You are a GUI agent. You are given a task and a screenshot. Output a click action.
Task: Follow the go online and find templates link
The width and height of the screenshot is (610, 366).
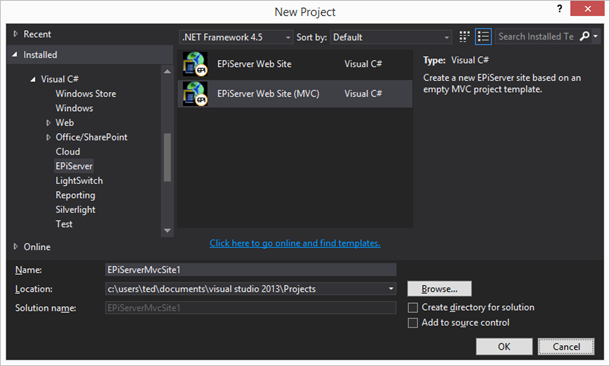point(295,243)
